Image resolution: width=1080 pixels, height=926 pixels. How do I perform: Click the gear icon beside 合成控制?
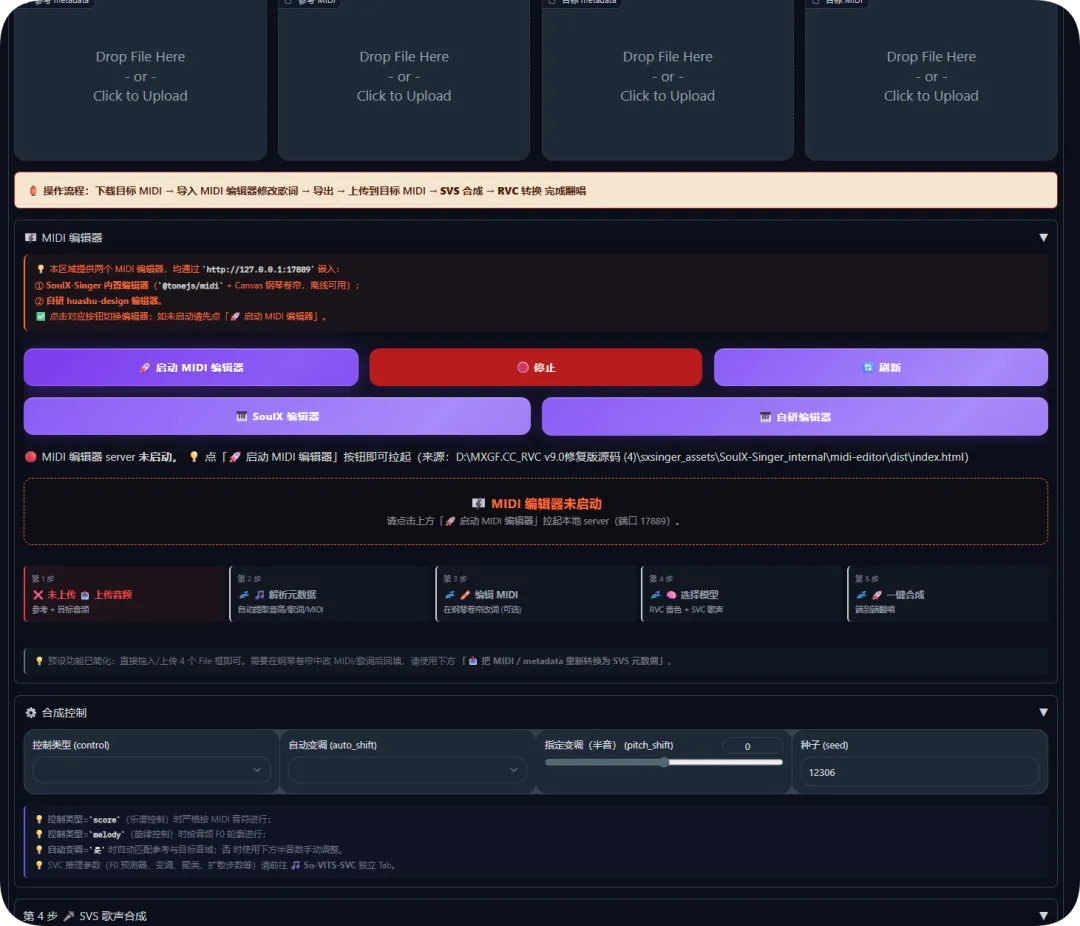point(31,712)
